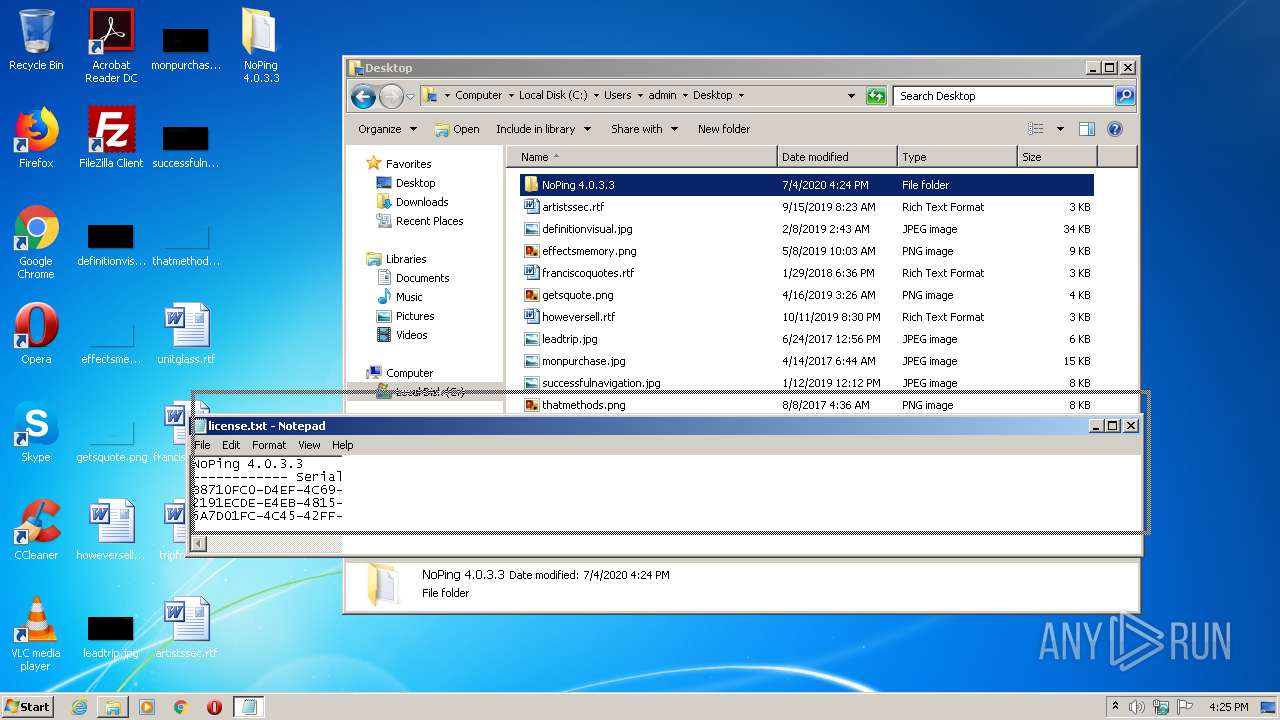The width and height of the screenshot is (1280, 720).
Task: Click New folder button
Action: tap(724, 129)
